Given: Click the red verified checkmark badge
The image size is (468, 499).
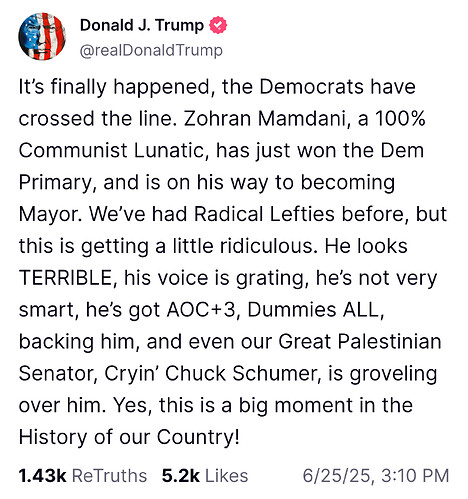Looking at the screenshot, I should click(x=218, y=25).
